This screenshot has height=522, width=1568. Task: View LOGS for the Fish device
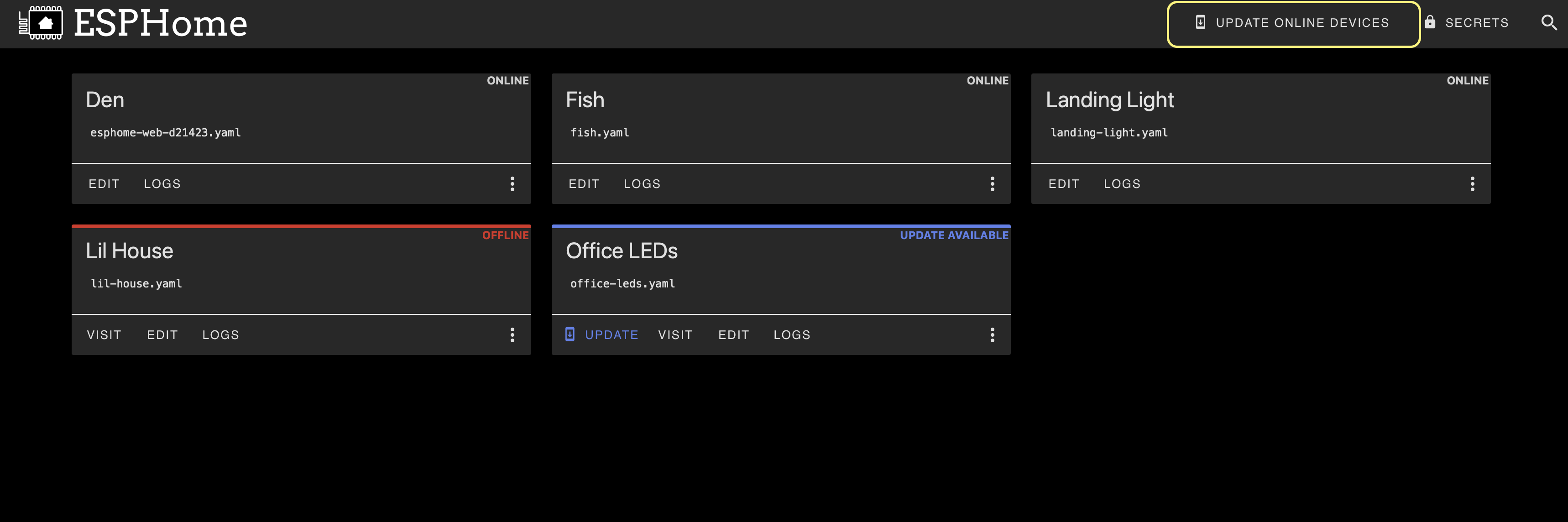[642, 184]
